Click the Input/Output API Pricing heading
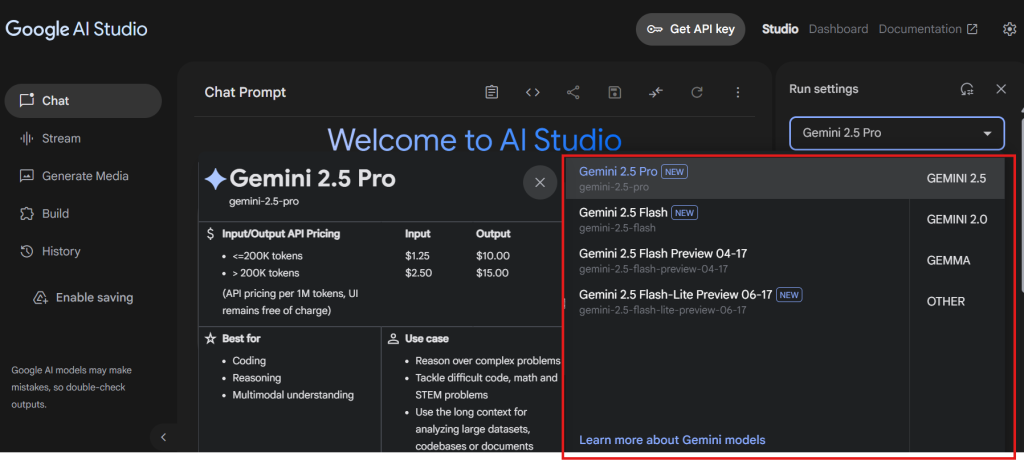This screenshot has width=1024, height=460. pyautogui.click(x=281, y=233)
